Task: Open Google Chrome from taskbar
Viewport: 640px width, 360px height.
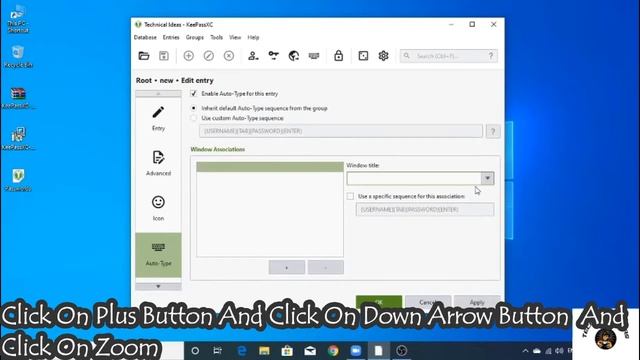Action: click(333, 351)
